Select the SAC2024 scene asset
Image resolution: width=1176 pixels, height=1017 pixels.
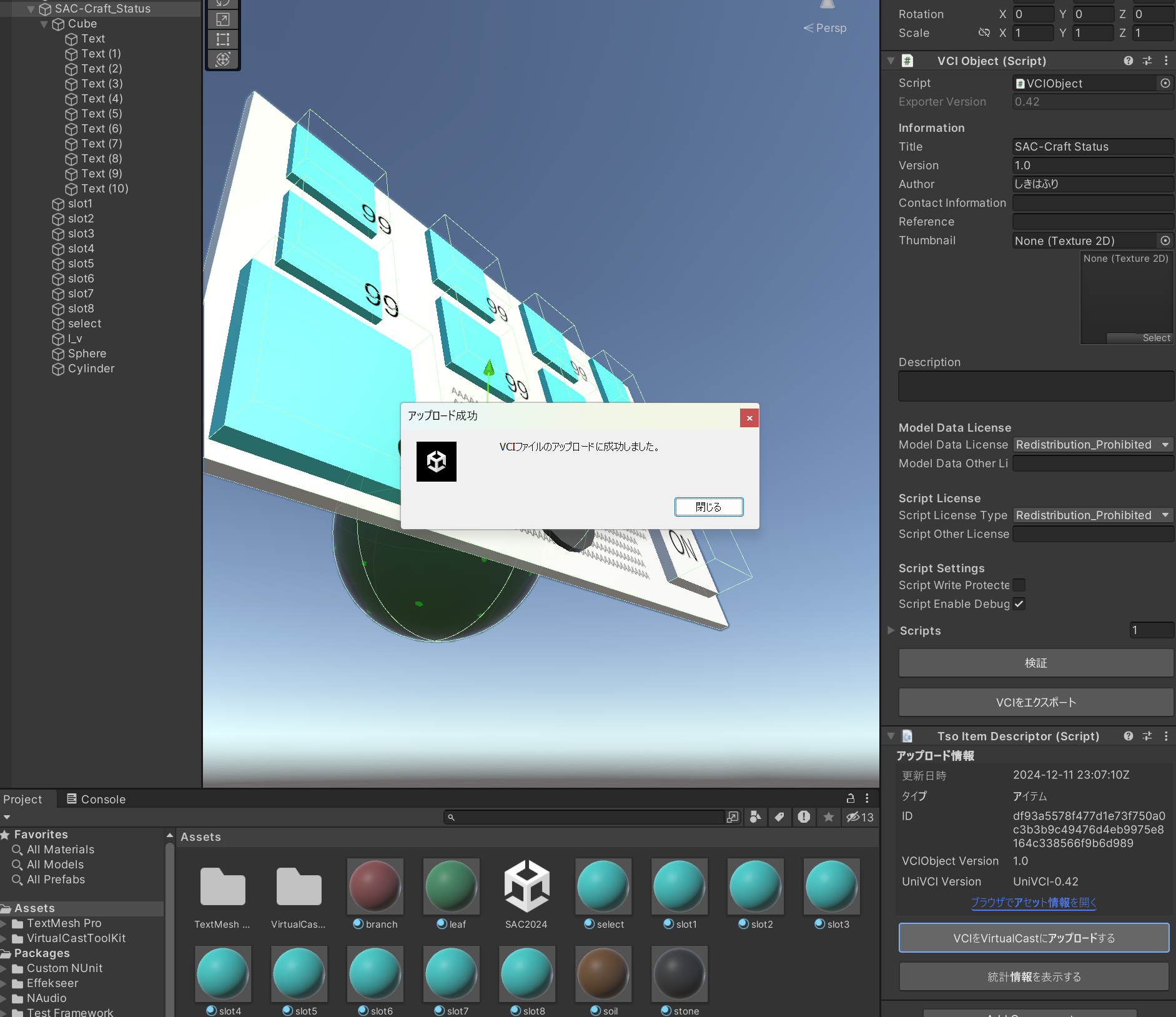point(526,894)
